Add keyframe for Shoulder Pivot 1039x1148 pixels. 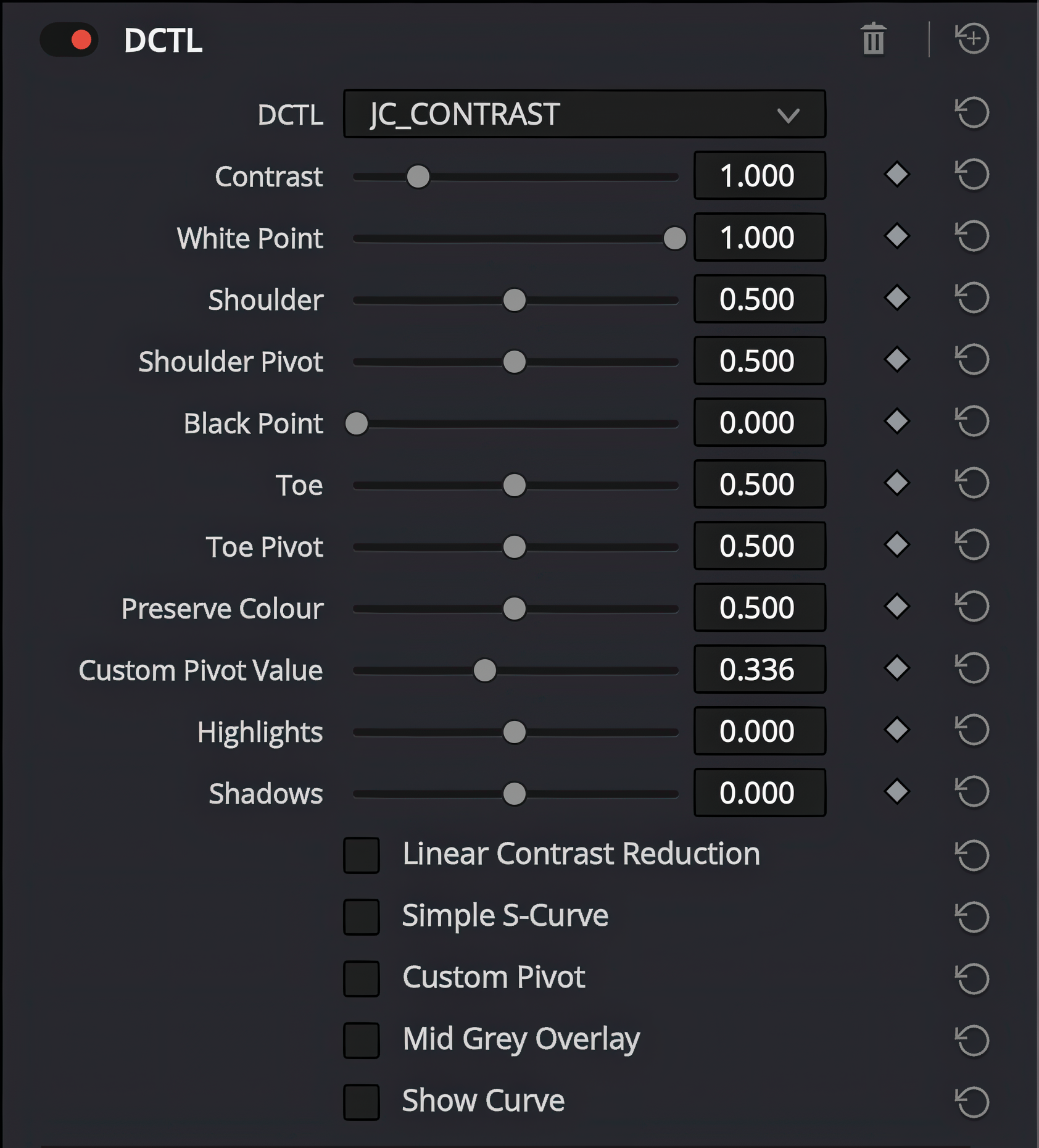896,360
